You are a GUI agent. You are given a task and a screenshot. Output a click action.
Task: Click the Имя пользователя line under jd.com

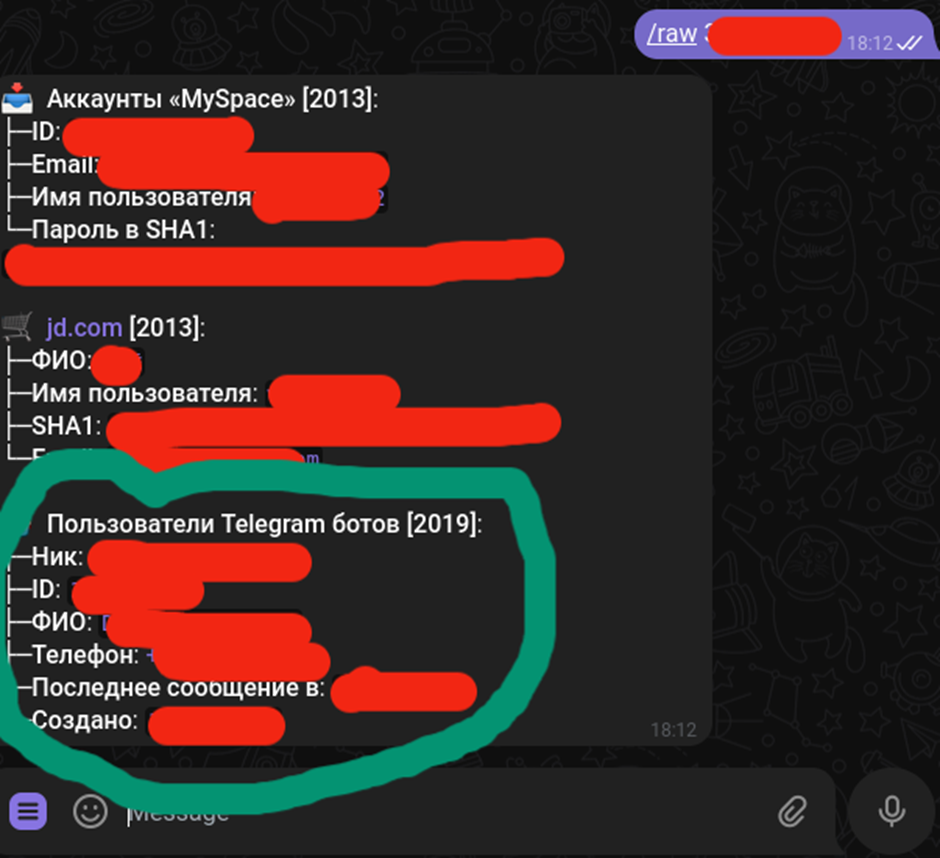click(x=204, y=393)
